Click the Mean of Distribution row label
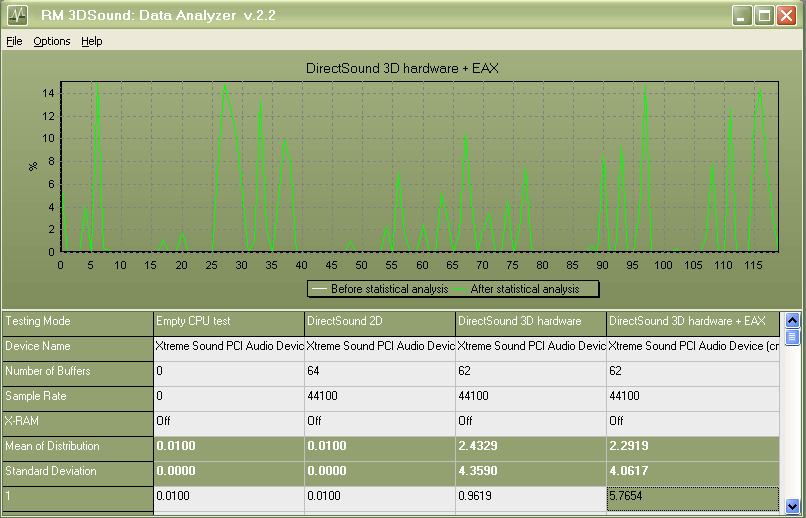The image size is (806, 518). [x=76, y=446]
